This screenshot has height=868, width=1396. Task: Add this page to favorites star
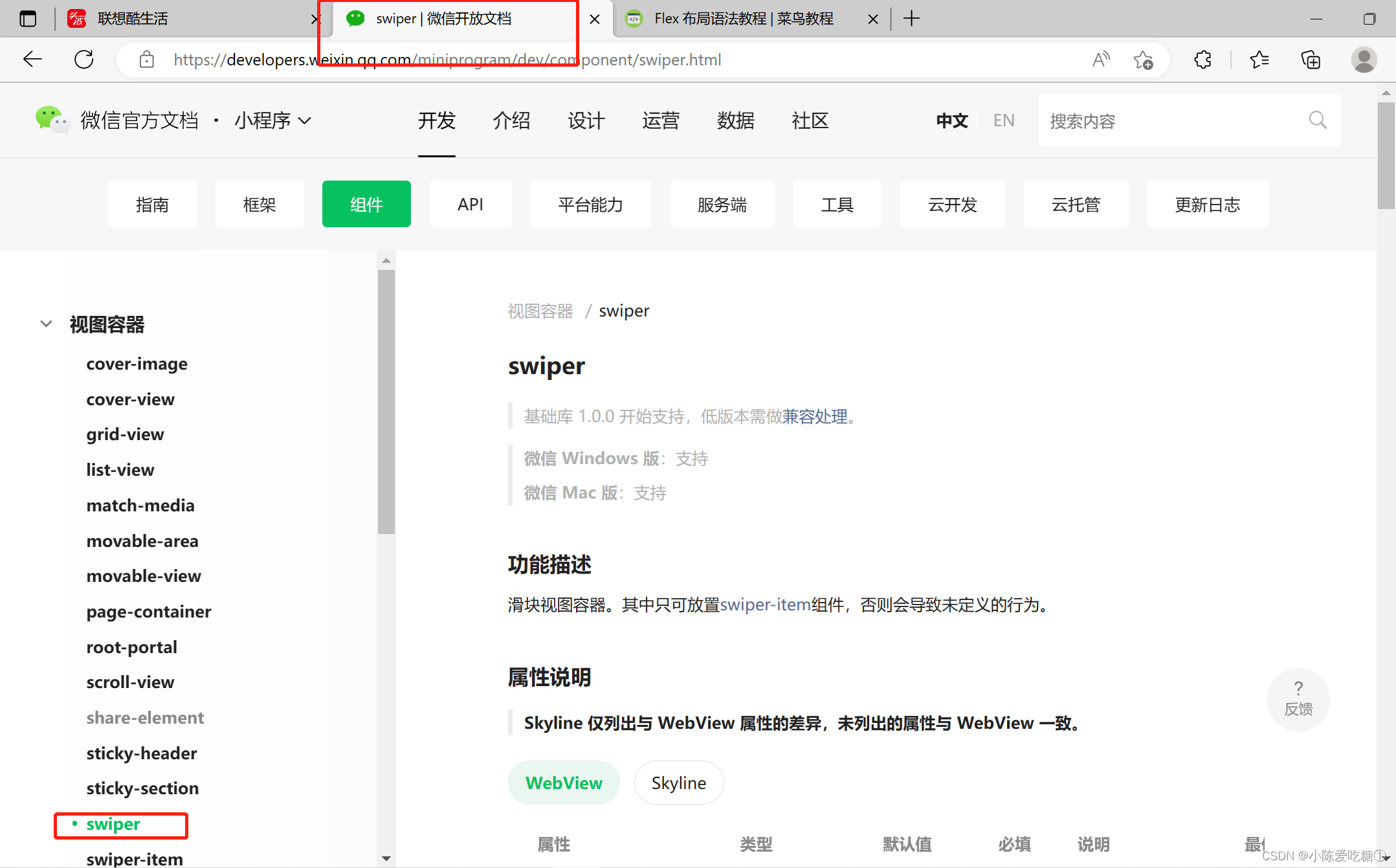point(1143,60)
